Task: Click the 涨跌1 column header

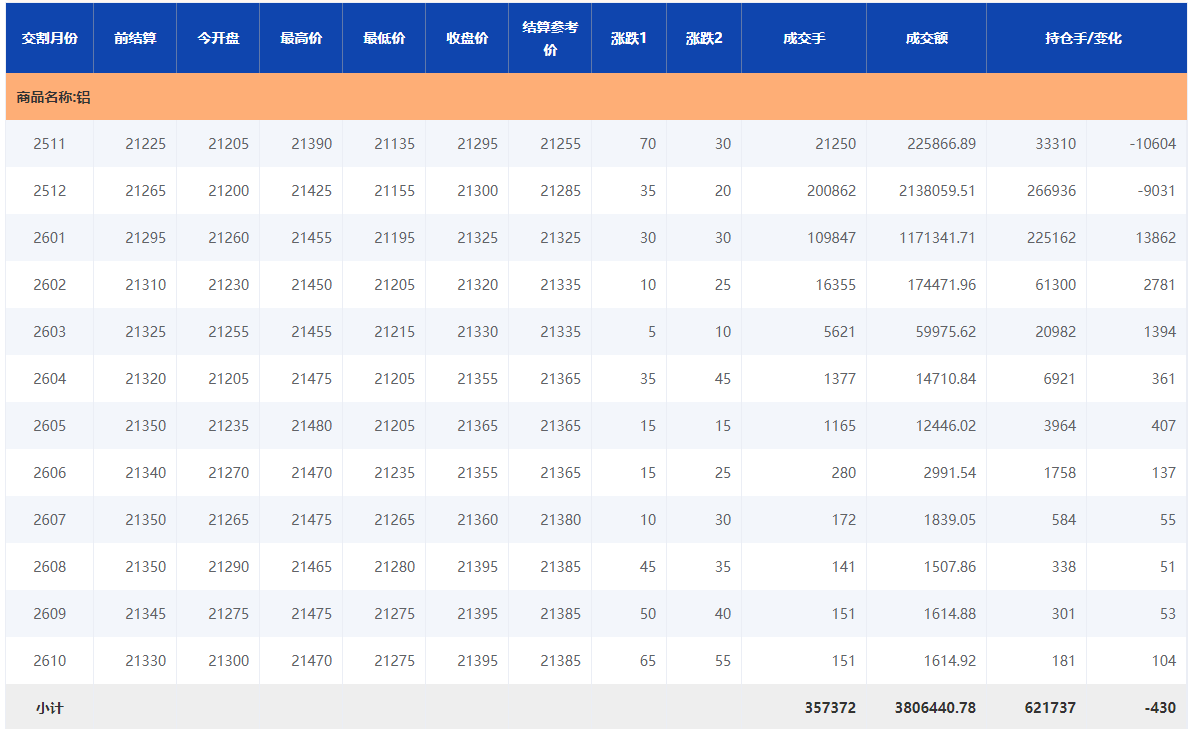Action: (629, 38)
